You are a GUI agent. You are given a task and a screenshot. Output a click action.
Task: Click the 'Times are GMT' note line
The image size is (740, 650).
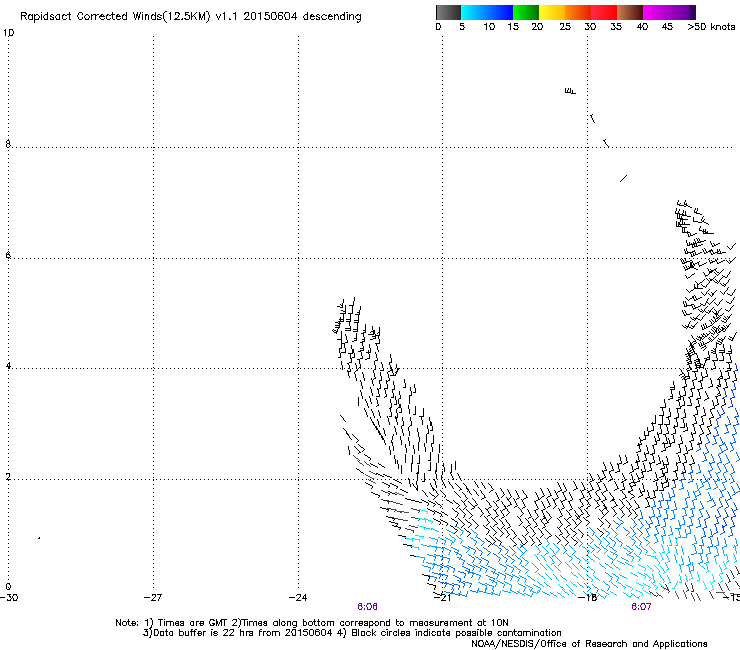point(312,623)
